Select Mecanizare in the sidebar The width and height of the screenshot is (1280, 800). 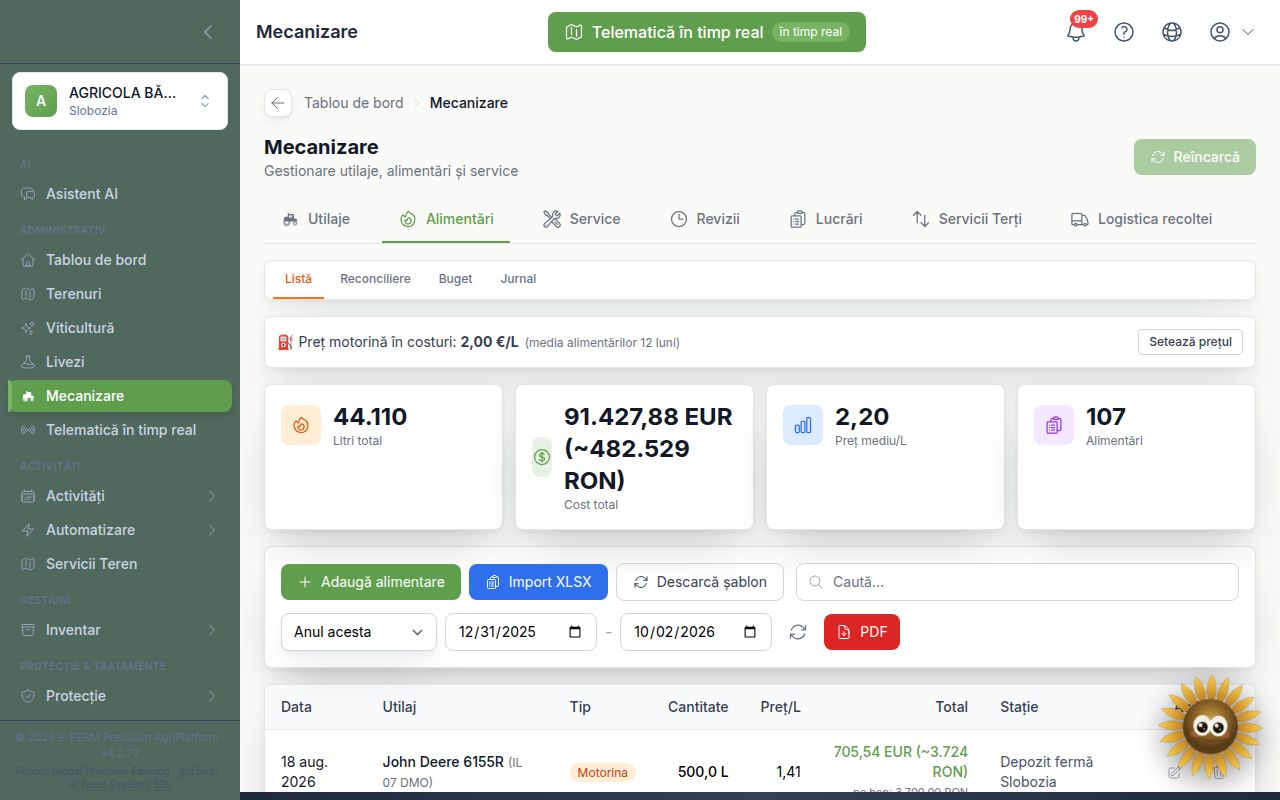click(120, 396)
